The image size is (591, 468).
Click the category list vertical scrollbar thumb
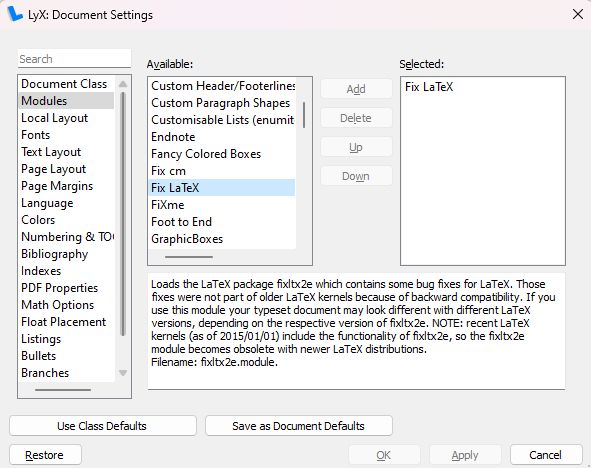click(x=122, y=213)
